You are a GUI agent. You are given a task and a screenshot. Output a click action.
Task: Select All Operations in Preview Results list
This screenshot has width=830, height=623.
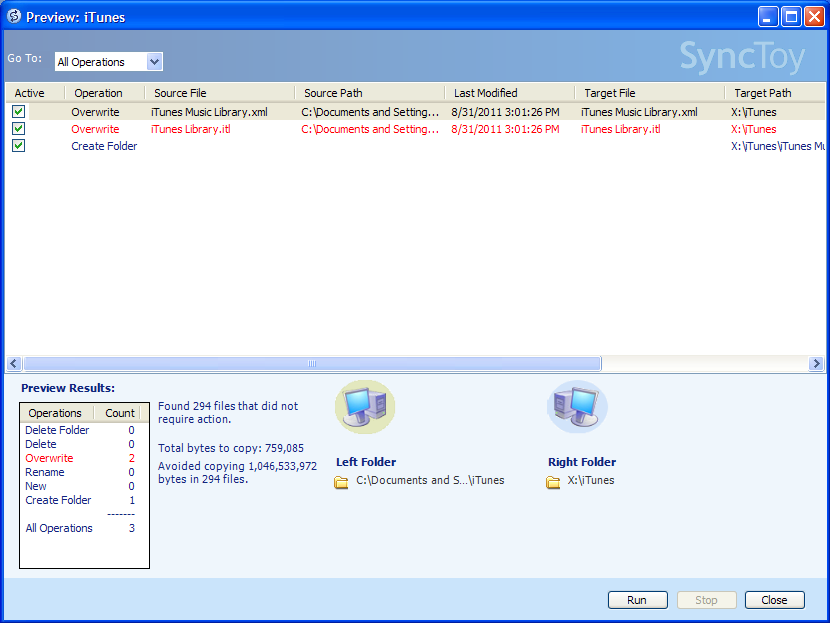click(59, 528)
